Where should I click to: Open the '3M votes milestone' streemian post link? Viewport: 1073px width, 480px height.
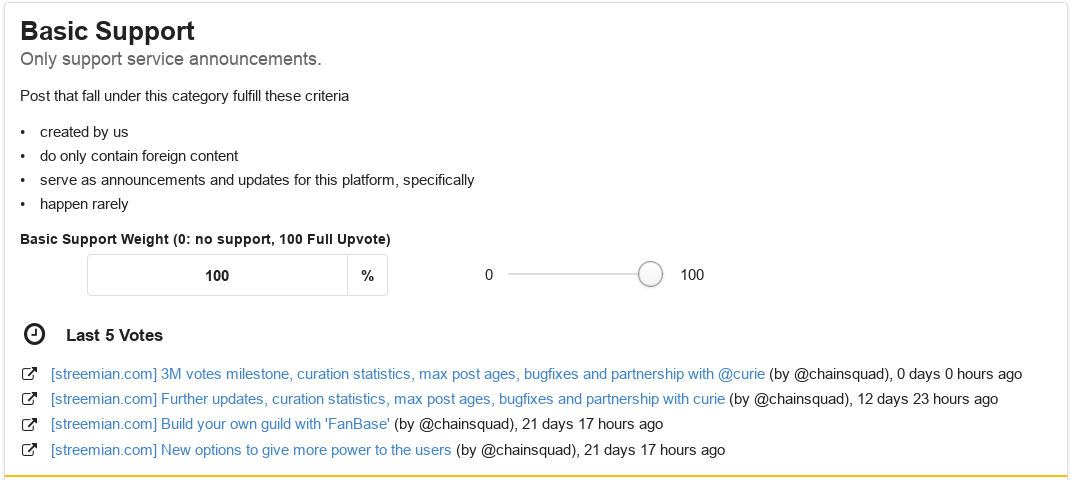click(x=408, y=375)
